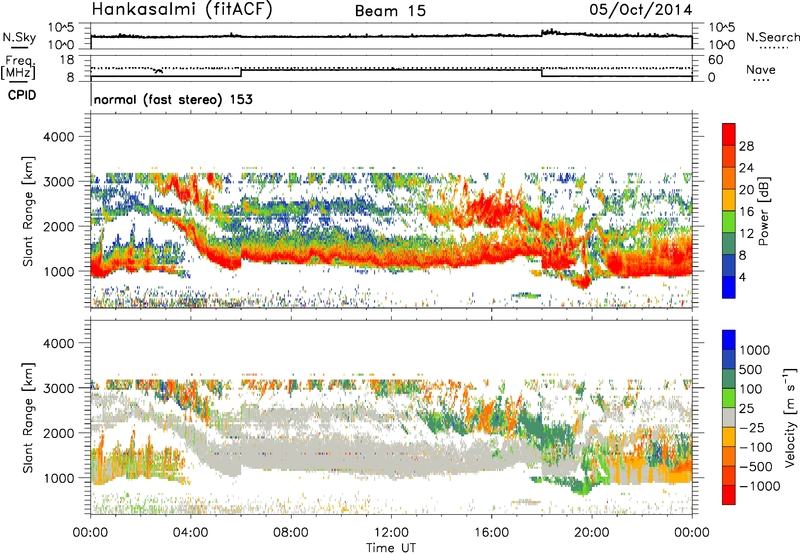Screen dimensions: 800x554
Task: Click the Time UT axis title
Action: (391, 547)
